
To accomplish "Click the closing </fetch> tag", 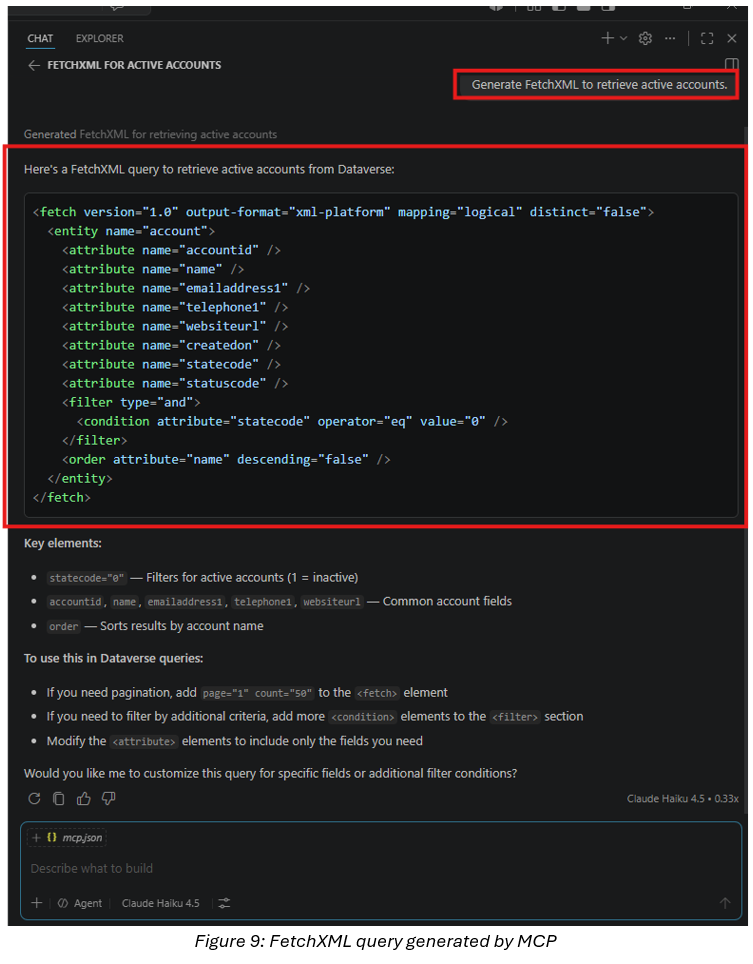I will click(61, 497).
